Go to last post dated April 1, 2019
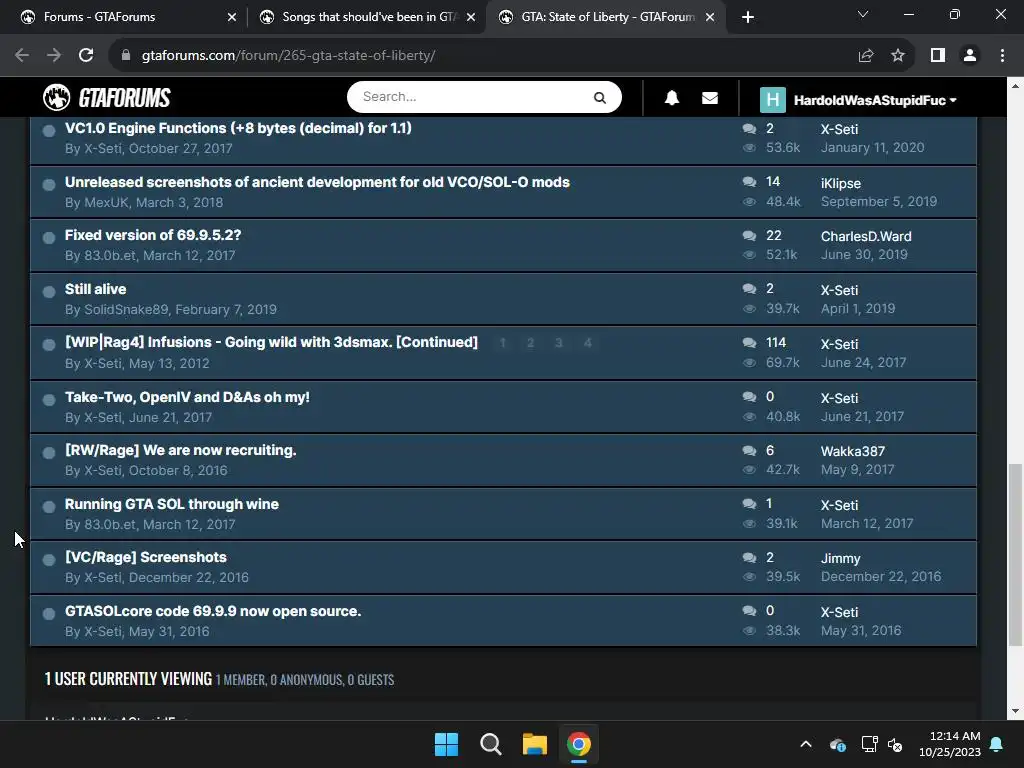1024x768 pixels. click(x=858, y=308)
